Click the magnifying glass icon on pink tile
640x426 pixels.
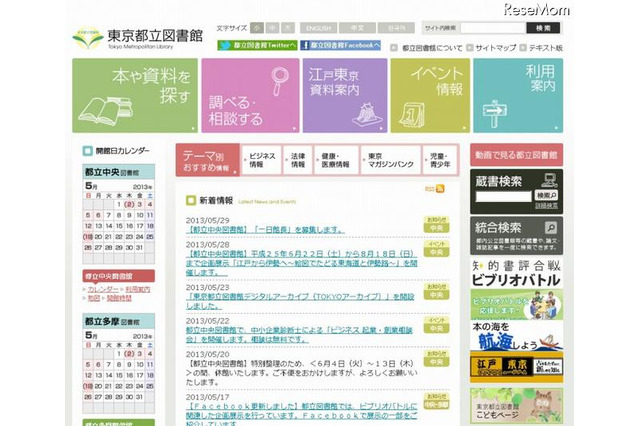(x=280, y=81)
